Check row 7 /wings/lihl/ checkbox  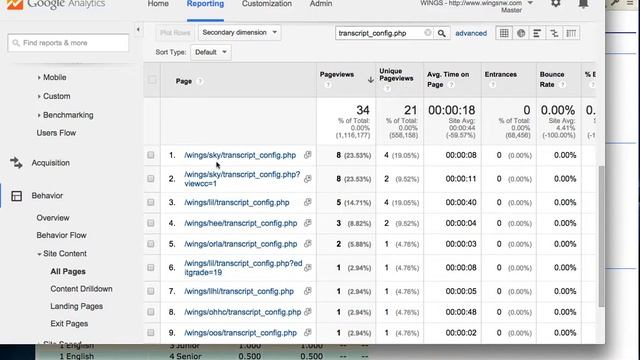coord(151,291)
